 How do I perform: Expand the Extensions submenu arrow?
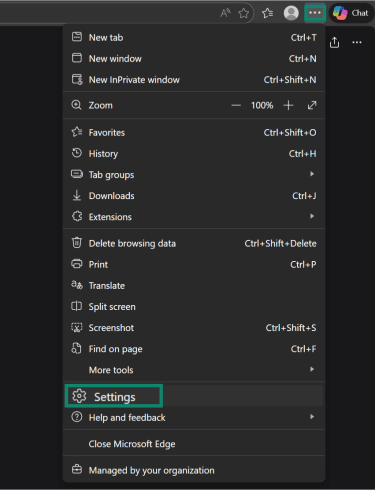pos(312,216)
